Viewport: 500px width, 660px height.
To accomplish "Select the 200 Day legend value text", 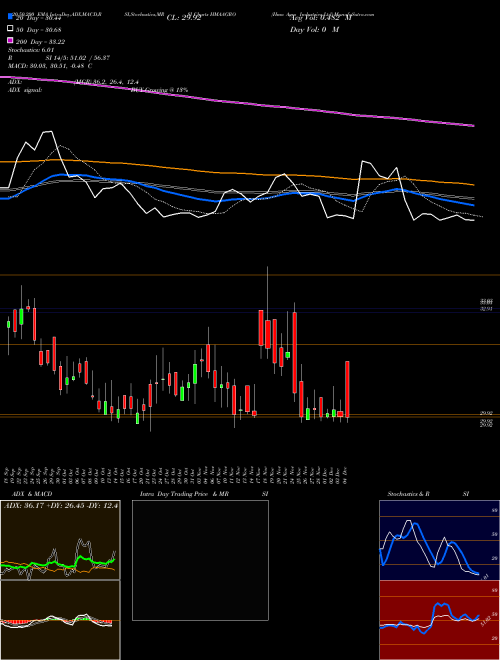I will click(40, 42).
